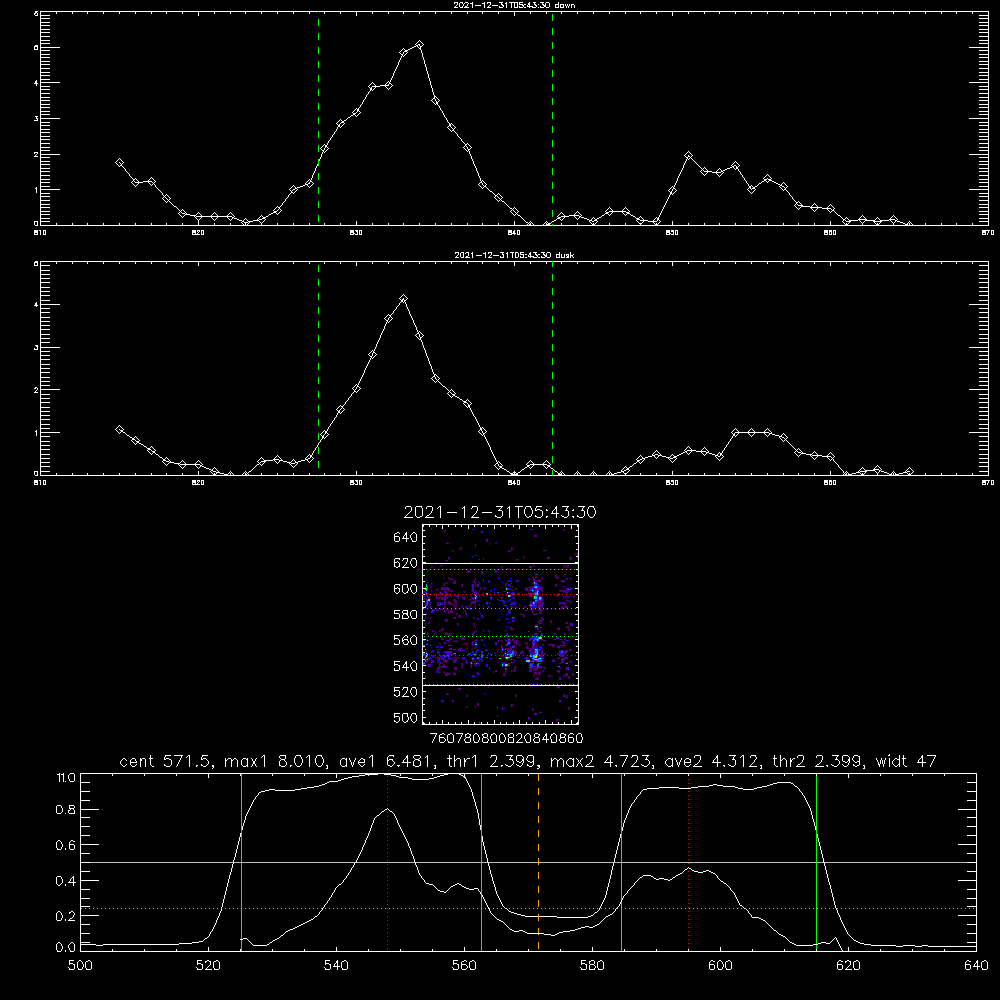Click the leftmost green solid line in bottom plot

[241, 862]
